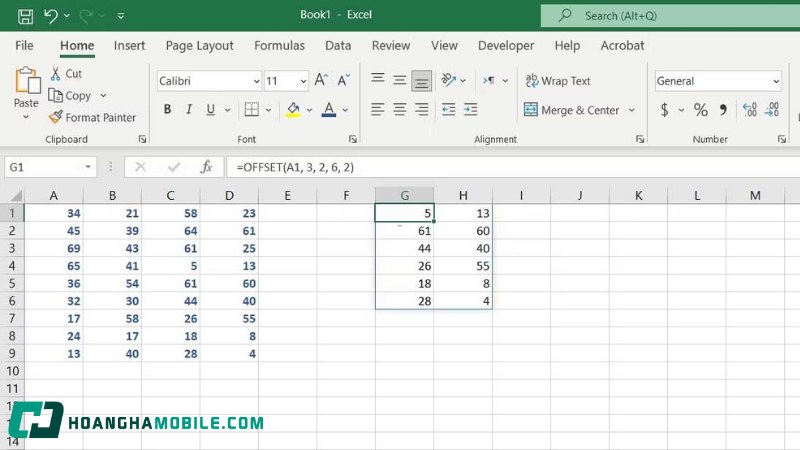
Task: Apply Percent Style number format
Action: point(700,110)
